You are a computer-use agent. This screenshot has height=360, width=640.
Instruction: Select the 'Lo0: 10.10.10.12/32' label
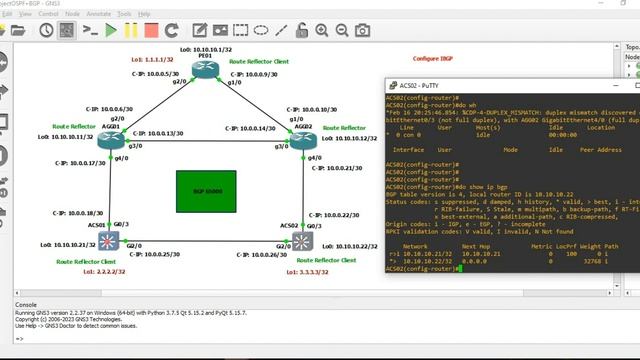pyautogui.click(x=349, y=138)
